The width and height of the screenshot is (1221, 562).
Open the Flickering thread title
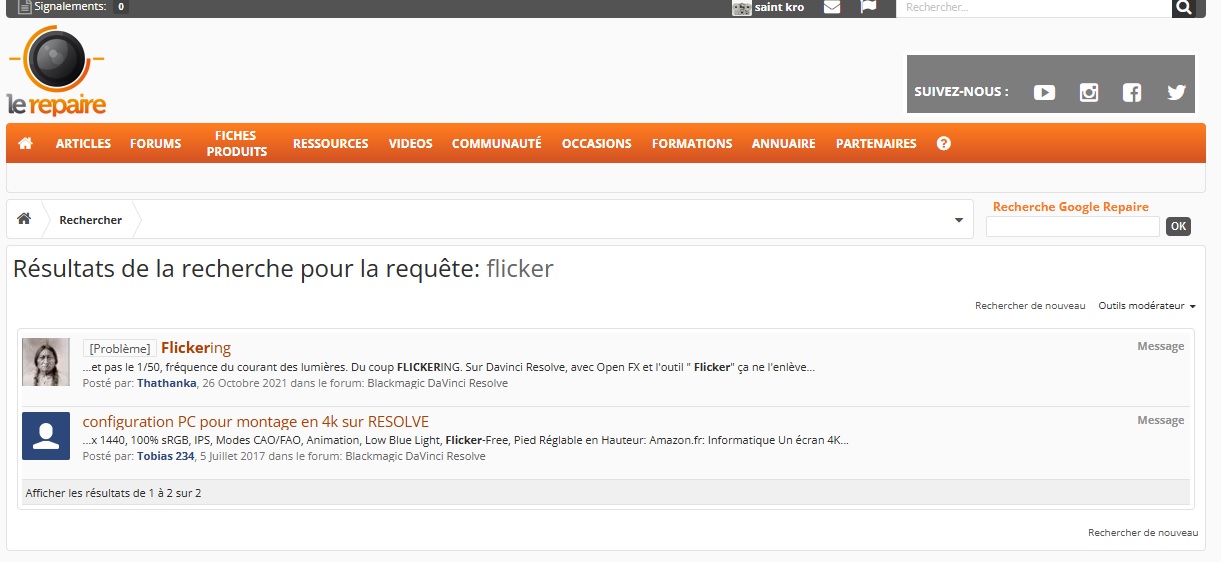pyautogui.click(x=196, y=348)
